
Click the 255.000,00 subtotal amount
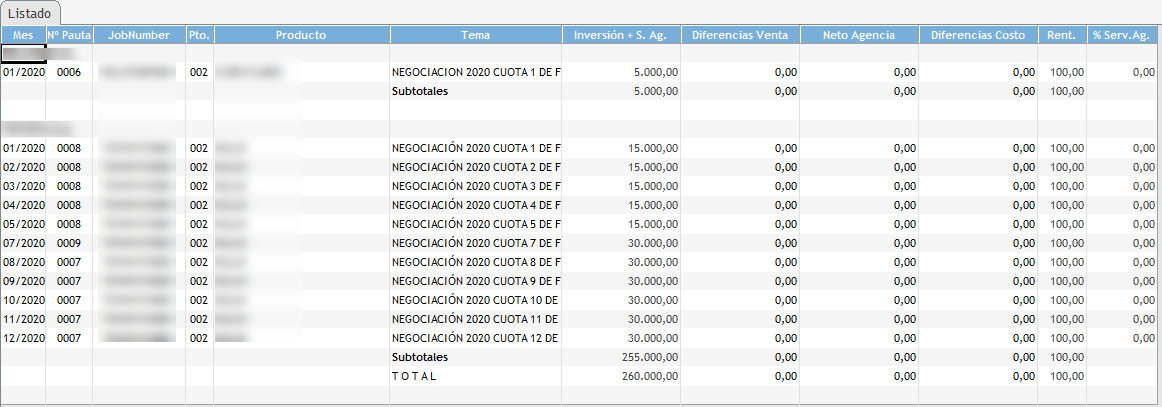pyautogui.click(x=648, y=357)
